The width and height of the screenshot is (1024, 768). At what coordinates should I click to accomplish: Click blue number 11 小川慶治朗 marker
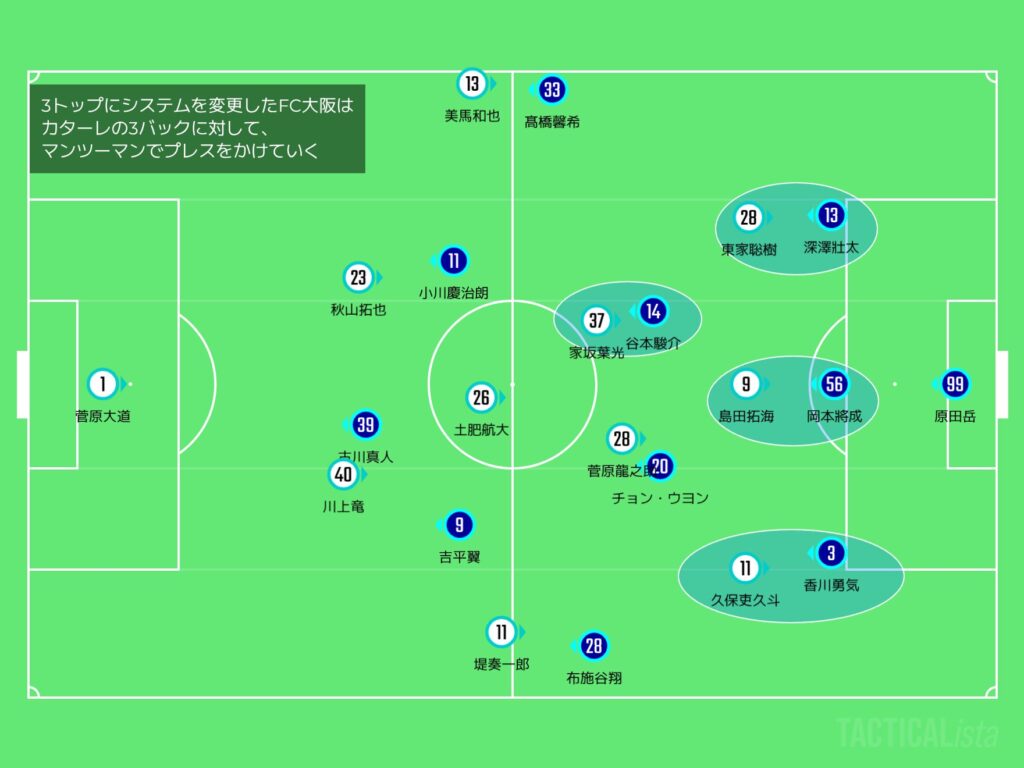click(453, 262)
